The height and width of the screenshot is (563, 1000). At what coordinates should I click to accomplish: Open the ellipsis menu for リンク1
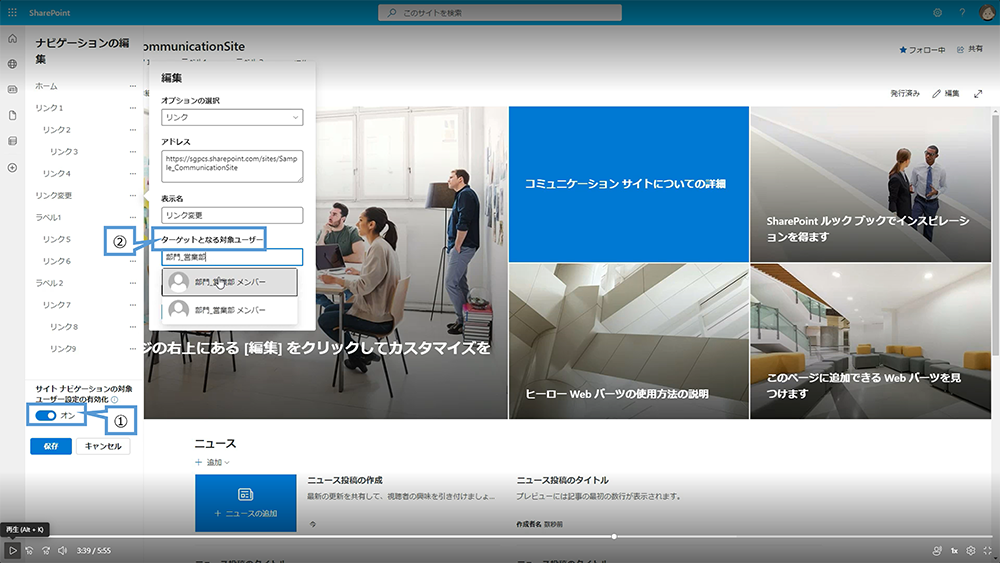click(133, 108)
